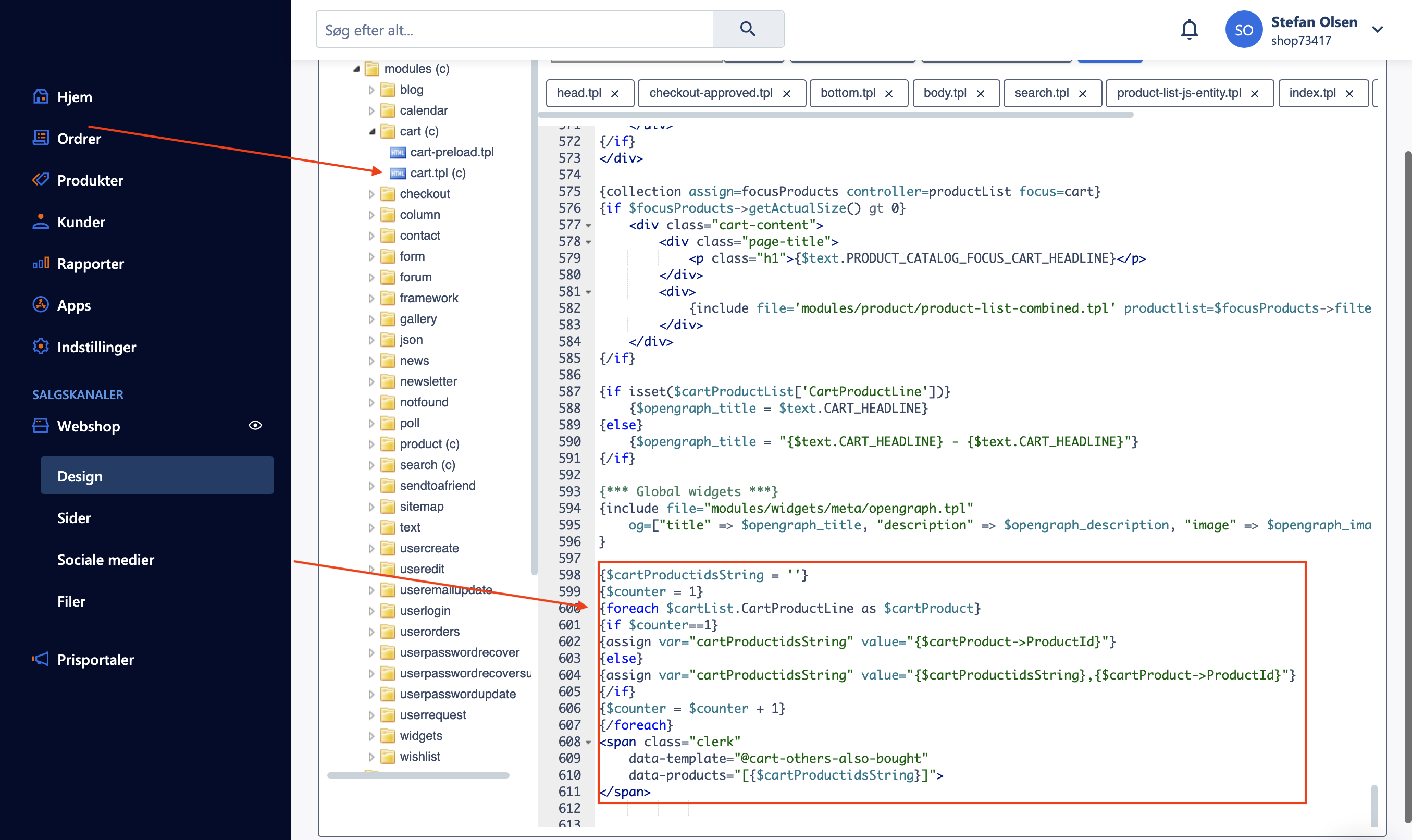This screenshot has width=1412, height=840.
Task: Switch to the body.tpl tab
Action: pyautogui.click(x=944, y=93)
